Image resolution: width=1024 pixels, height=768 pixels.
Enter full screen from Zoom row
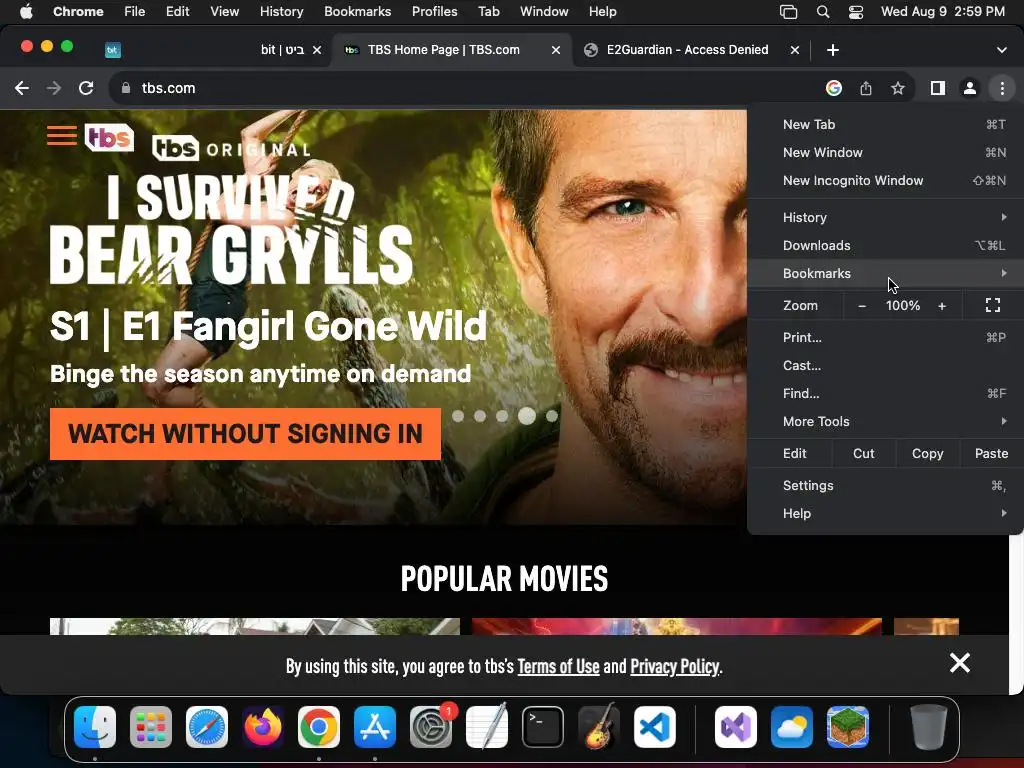[x=993, y=306]
